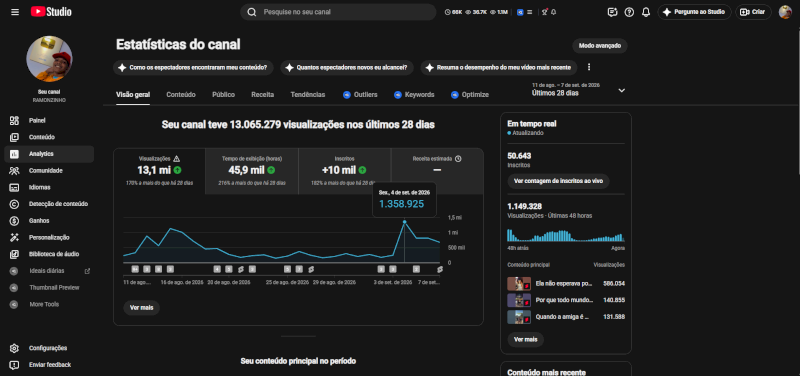Click Ver contagem de inscritos ao vivo

pos(558,181)
